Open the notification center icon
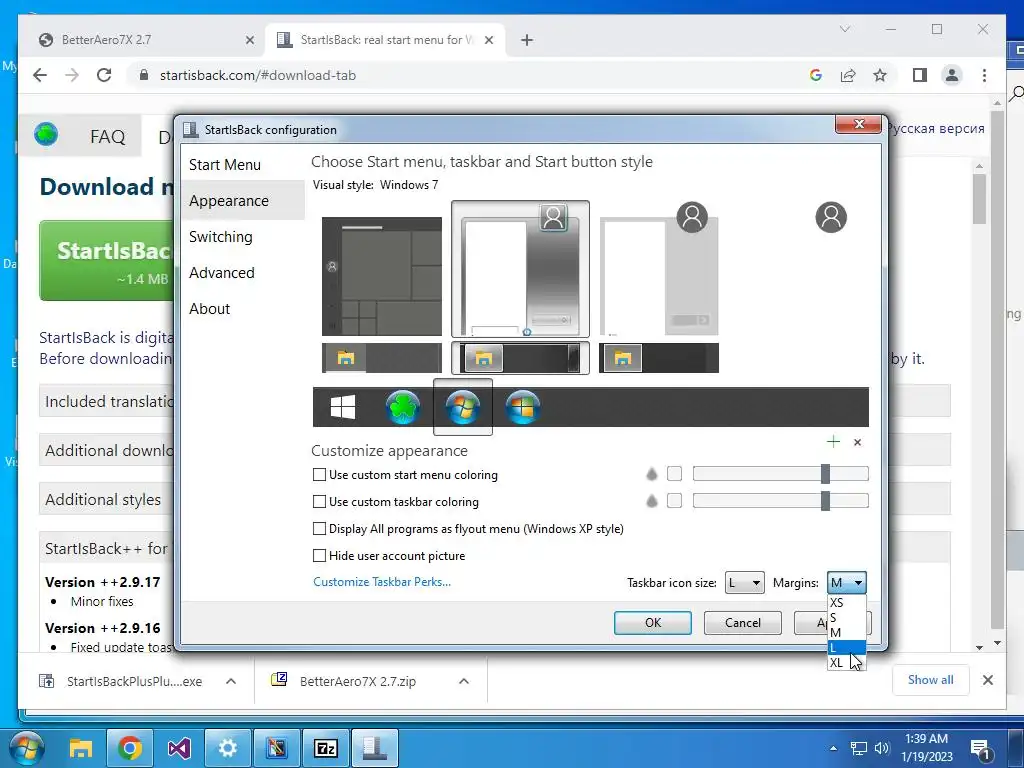The width and height of the screenshot is (1024, 768). pyautogui.click(x=980, y=748)
